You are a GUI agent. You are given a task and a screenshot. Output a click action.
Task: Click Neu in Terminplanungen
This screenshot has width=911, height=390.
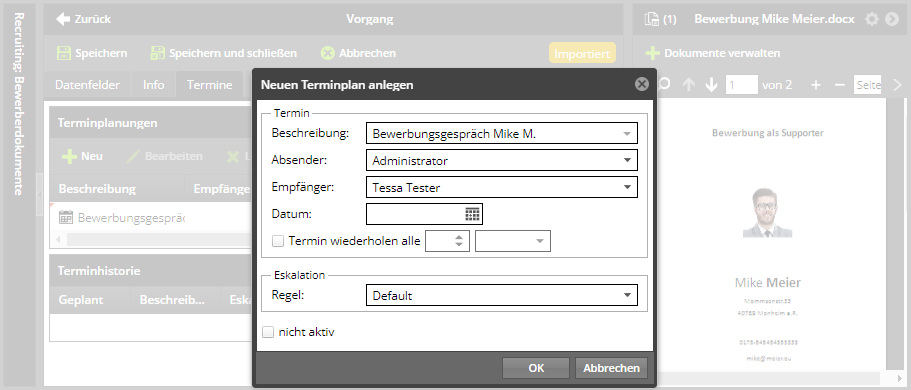(83, 156)
